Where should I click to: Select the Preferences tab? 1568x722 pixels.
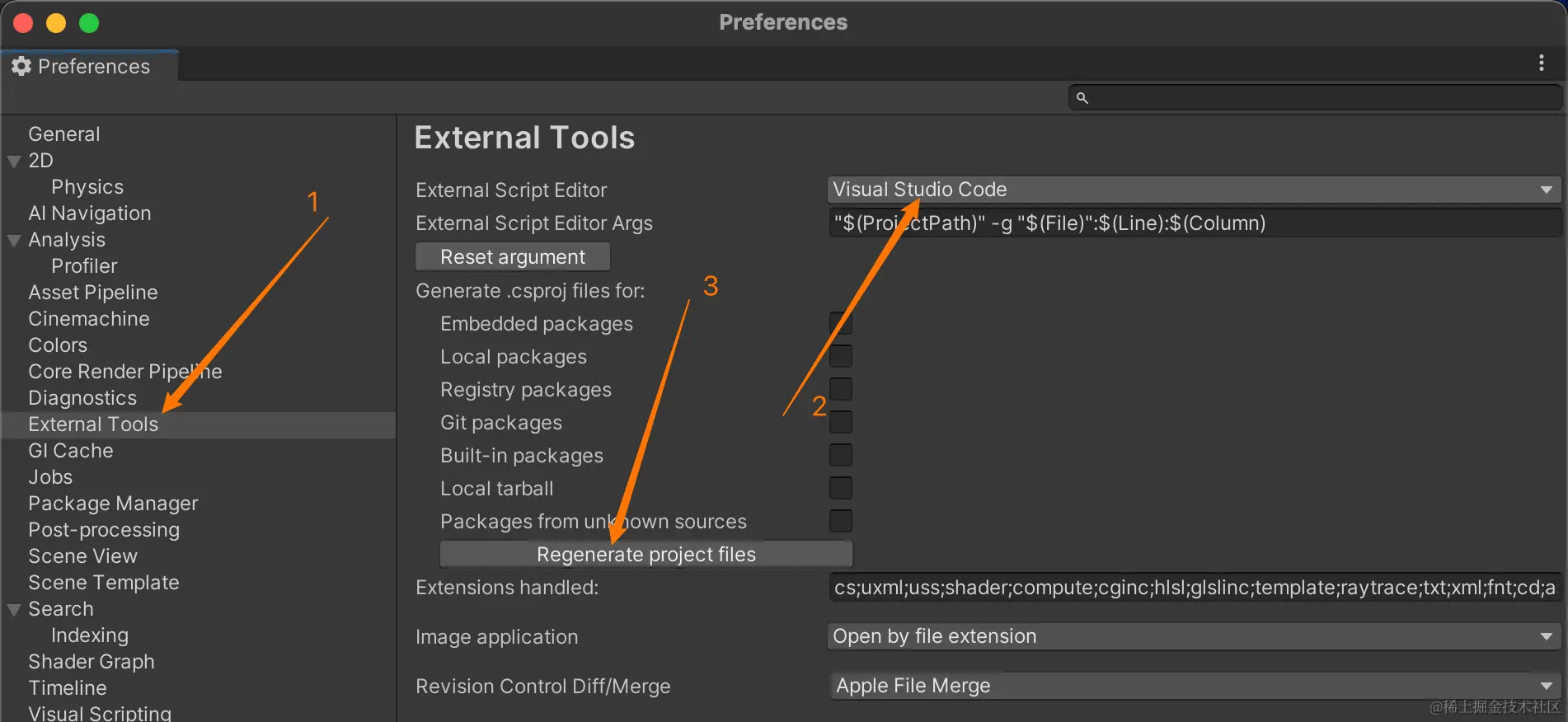coord(89,66)
